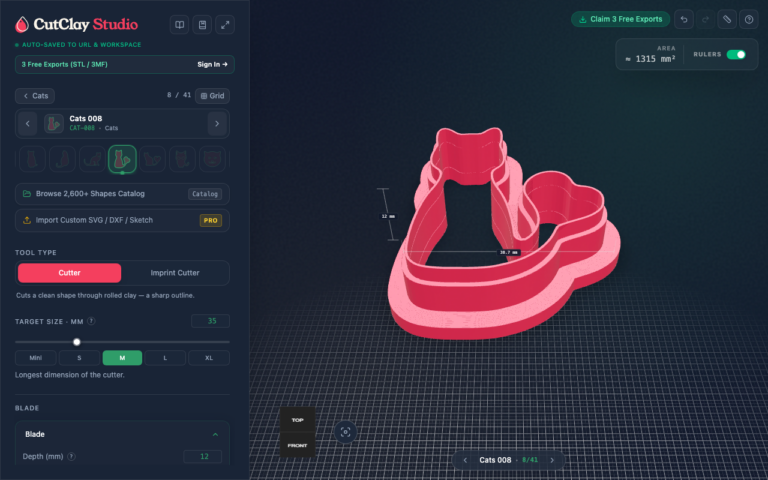Click Claim 3 Free Exports button
This screenshot has height=480, width=768.
pos(620,20)
